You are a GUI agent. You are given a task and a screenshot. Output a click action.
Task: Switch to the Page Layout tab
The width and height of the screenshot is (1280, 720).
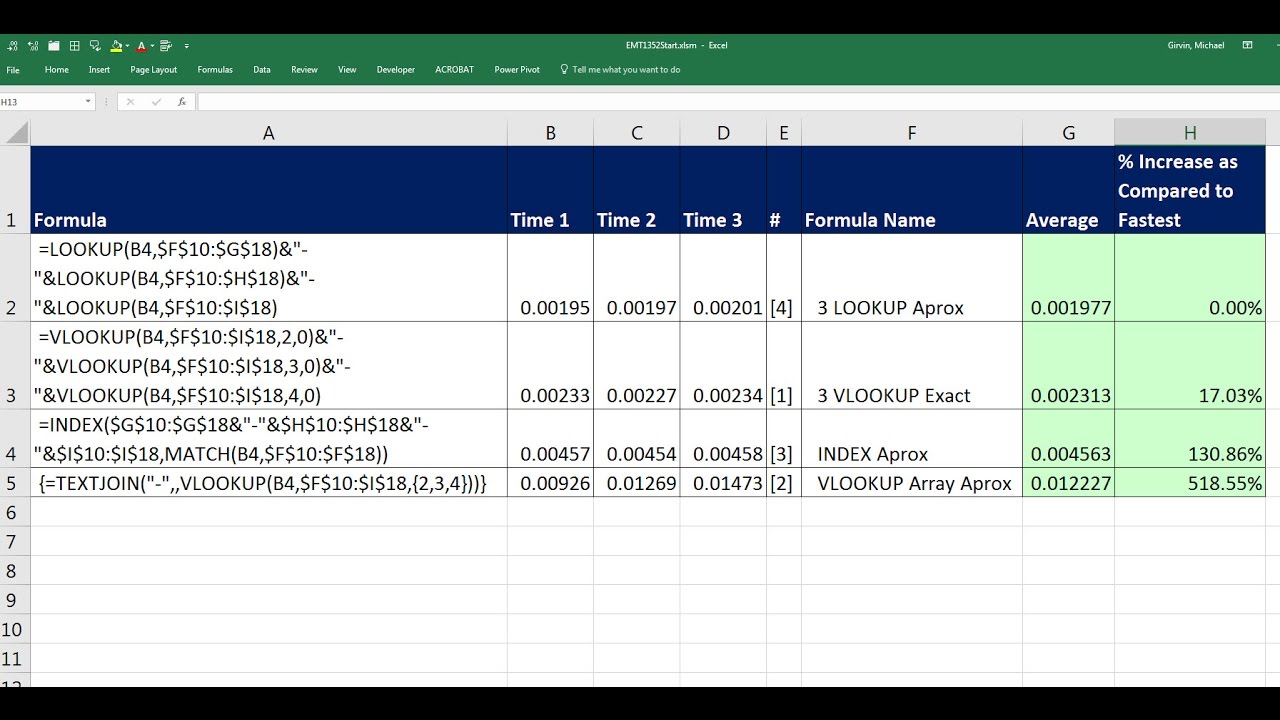click(154, 70)
